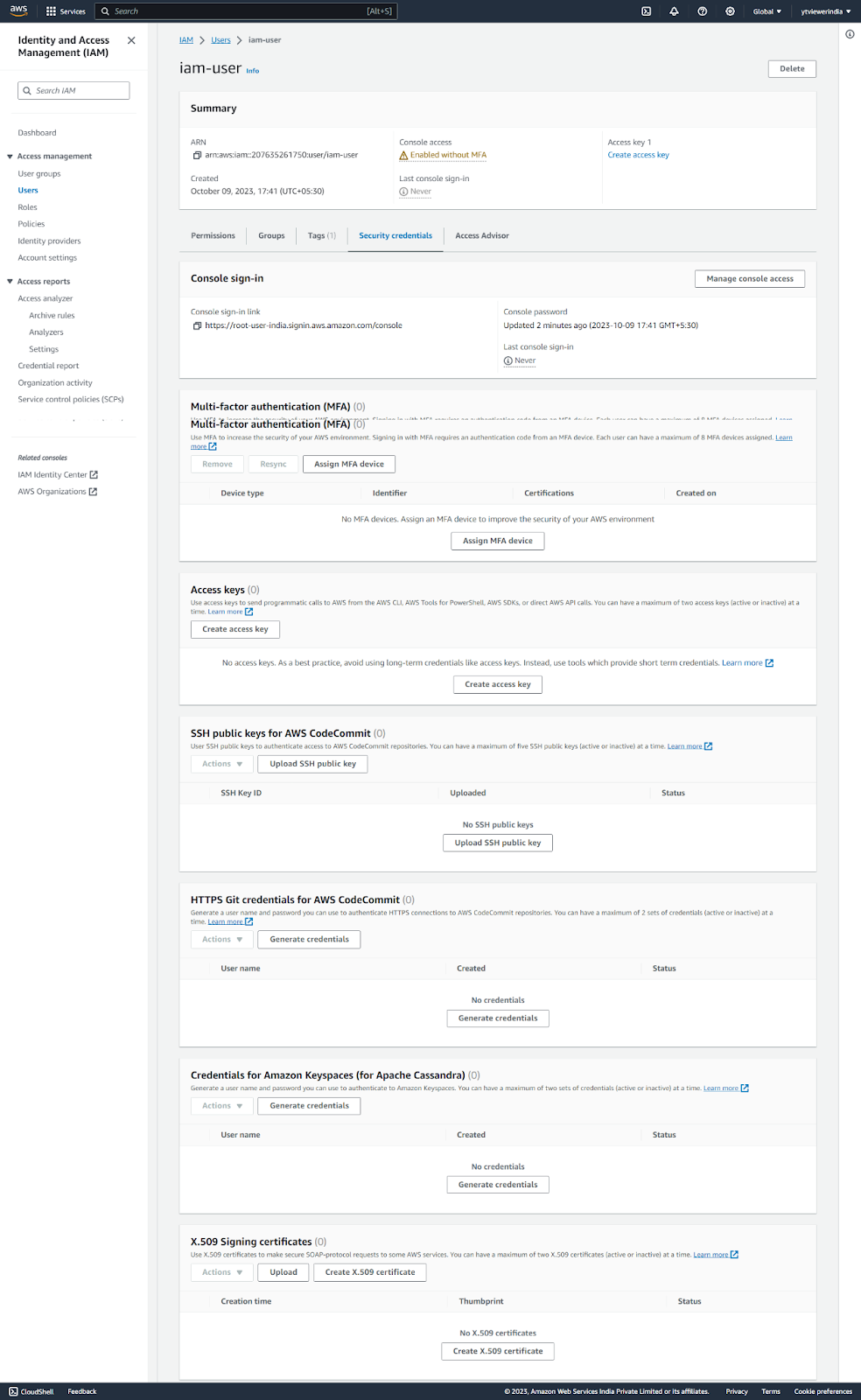Switch to Access Advisor tab
Screen dimensions: 861x1400
[482, 235]
